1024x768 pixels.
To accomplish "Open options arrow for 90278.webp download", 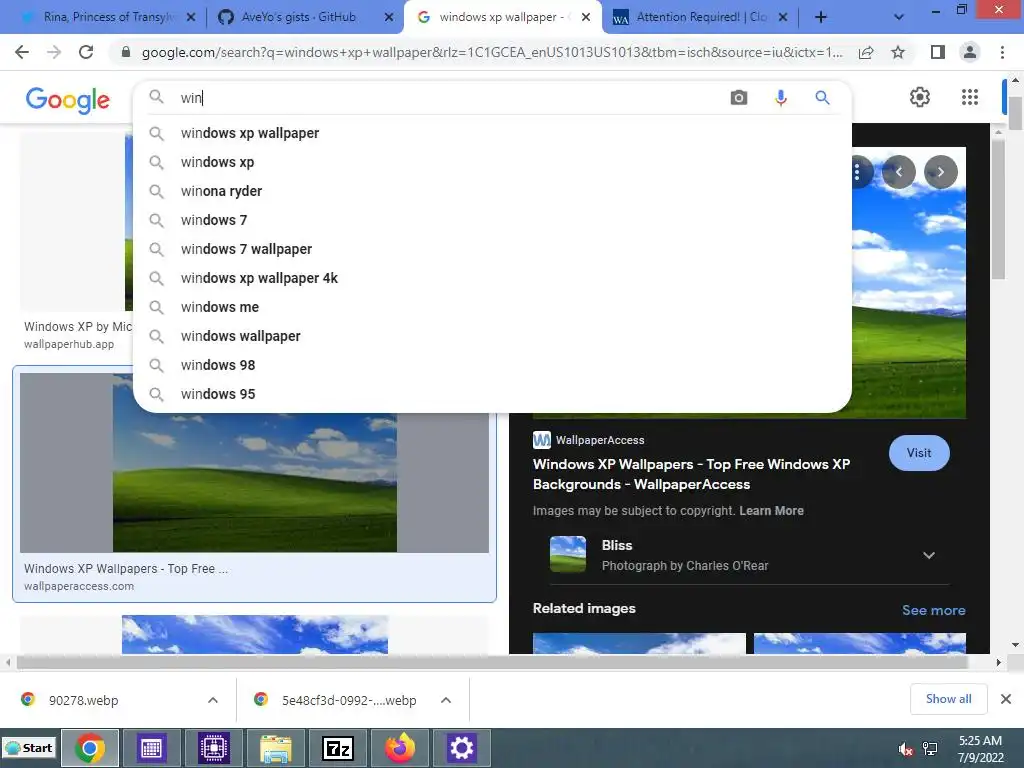I will click(x=213, y=700).
